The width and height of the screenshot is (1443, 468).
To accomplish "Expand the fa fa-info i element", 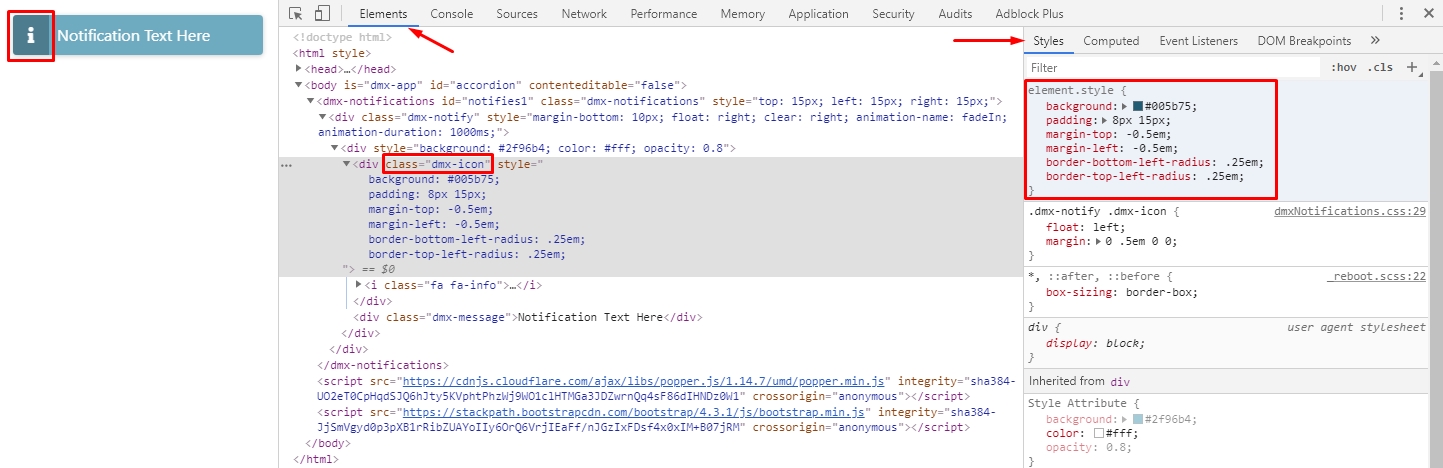I will pos(359,285).
